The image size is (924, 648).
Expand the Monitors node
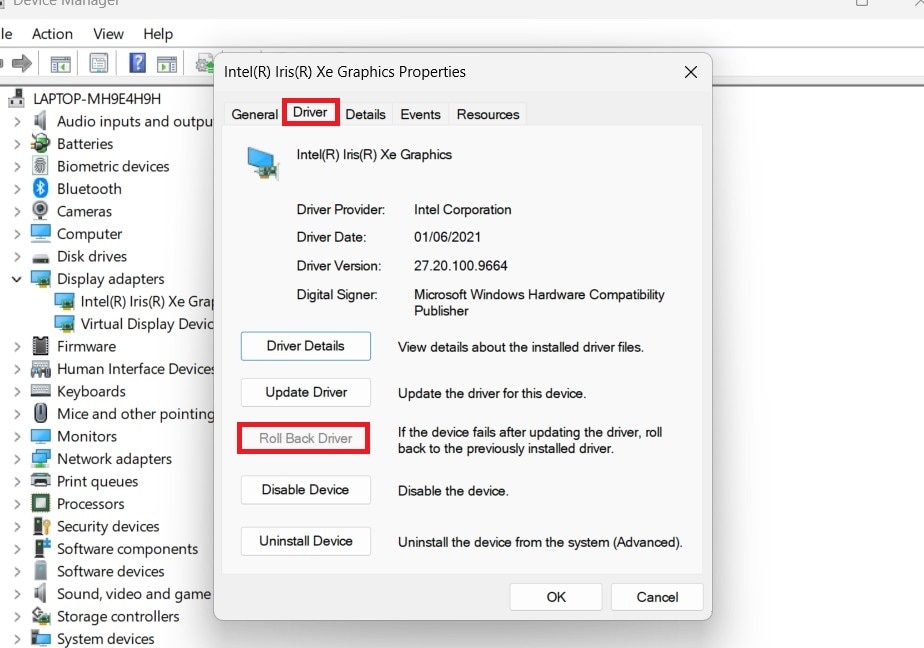[17, 437]
